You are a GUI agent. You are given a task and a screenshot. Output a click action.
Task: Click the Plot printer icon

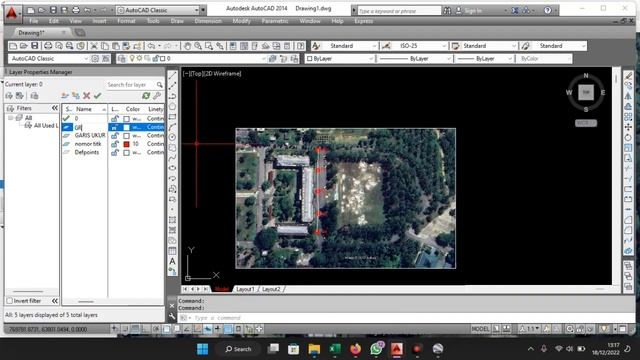[48, 46]
